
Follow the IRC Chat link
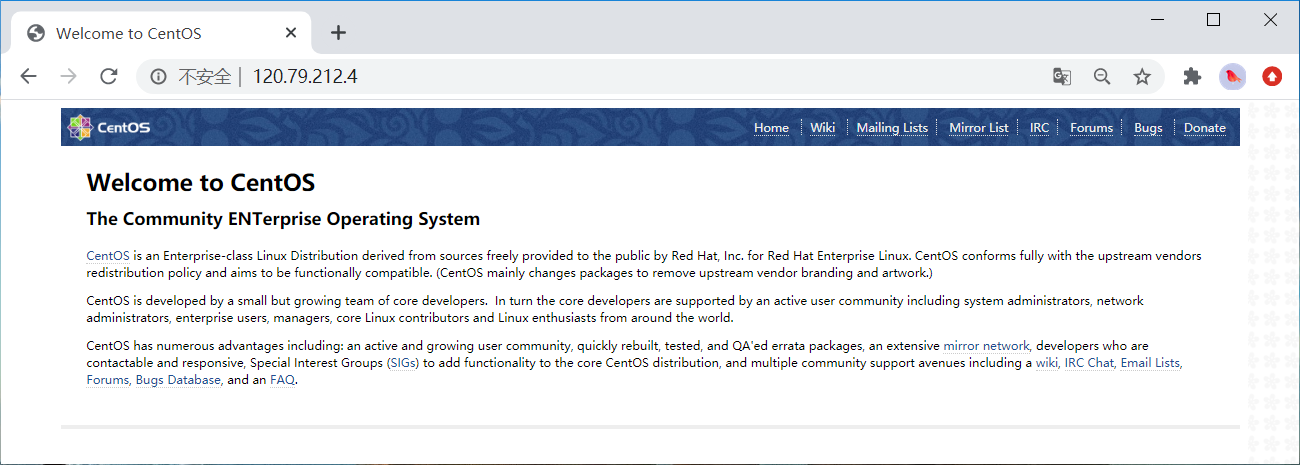pyautogui.click(x=1089, y=363)
